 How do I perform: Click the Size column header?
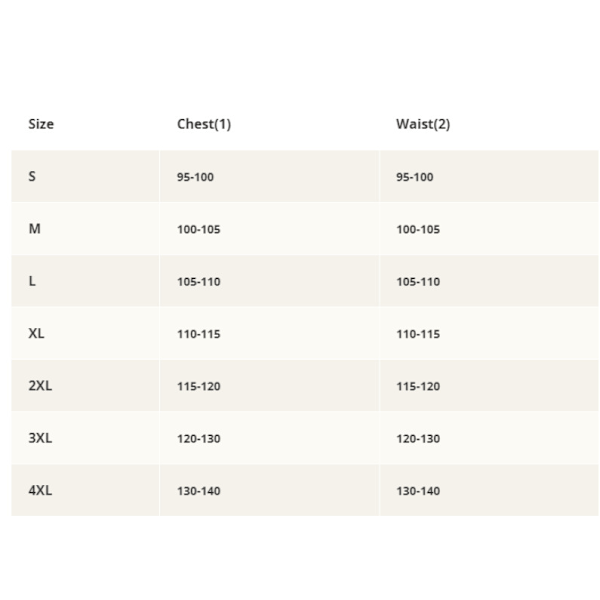41,124
